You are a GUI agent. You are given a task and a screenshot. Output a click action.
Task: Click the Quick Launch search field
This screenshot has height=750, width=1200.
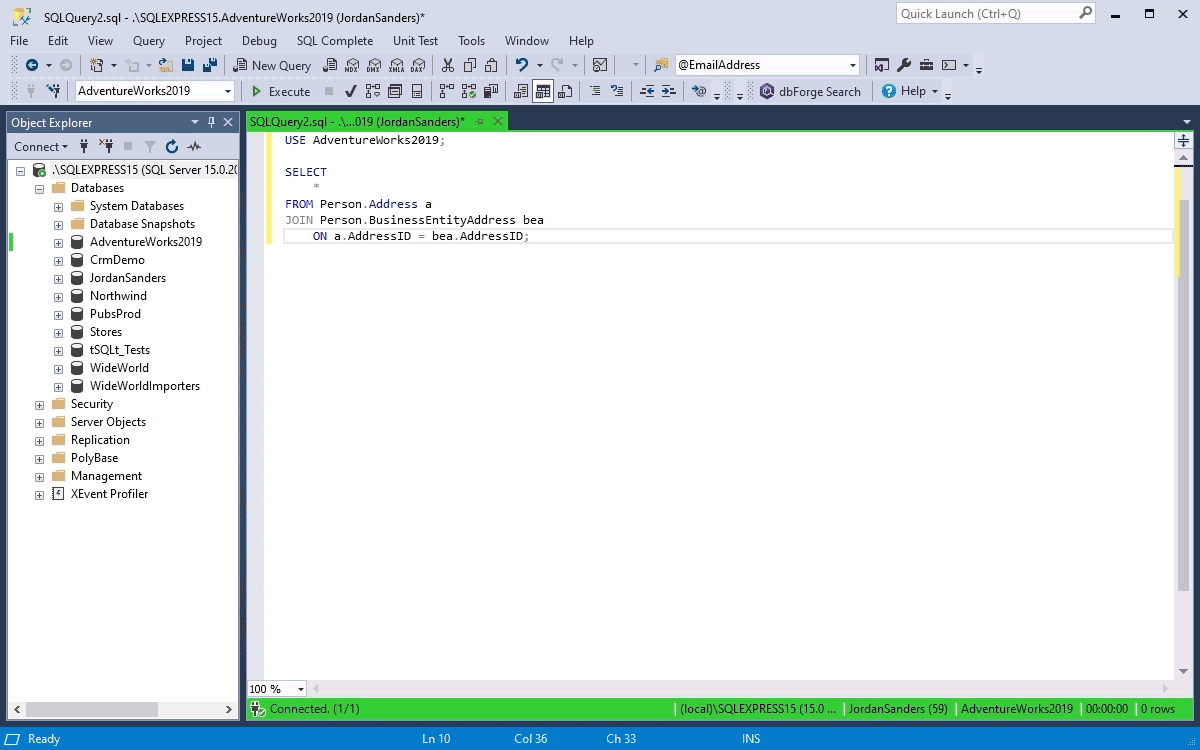tap(986, 14)
